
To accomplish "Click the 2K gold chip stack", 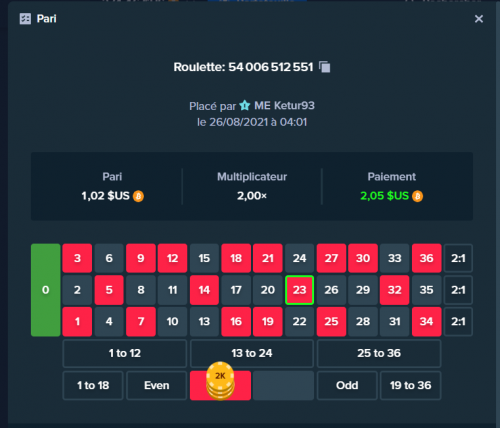I will pyautogui.click(x=220, y=381).
